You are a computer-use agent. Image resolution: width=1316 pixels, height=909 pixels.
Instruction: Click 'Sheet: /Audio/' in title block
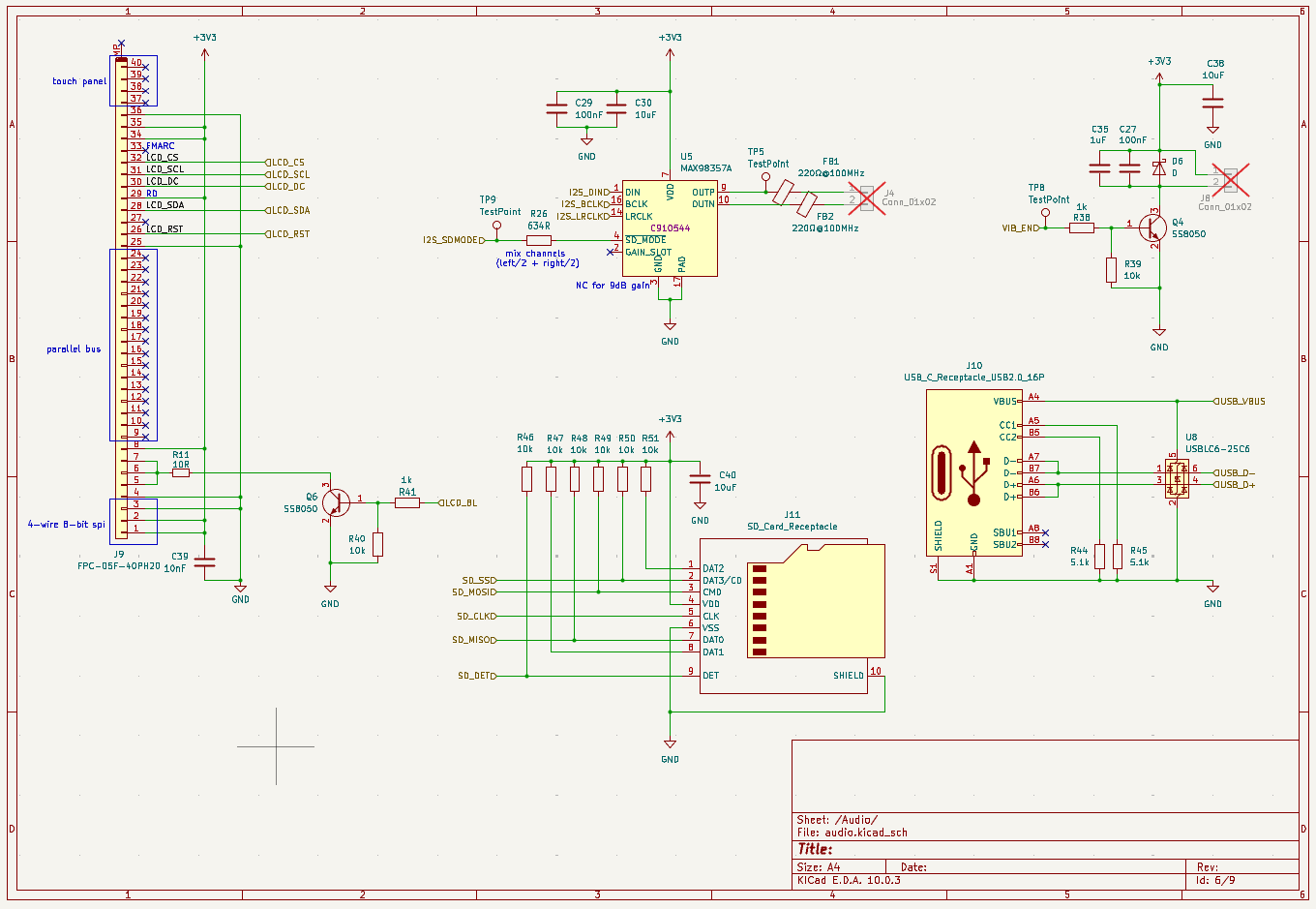(837, 820)
